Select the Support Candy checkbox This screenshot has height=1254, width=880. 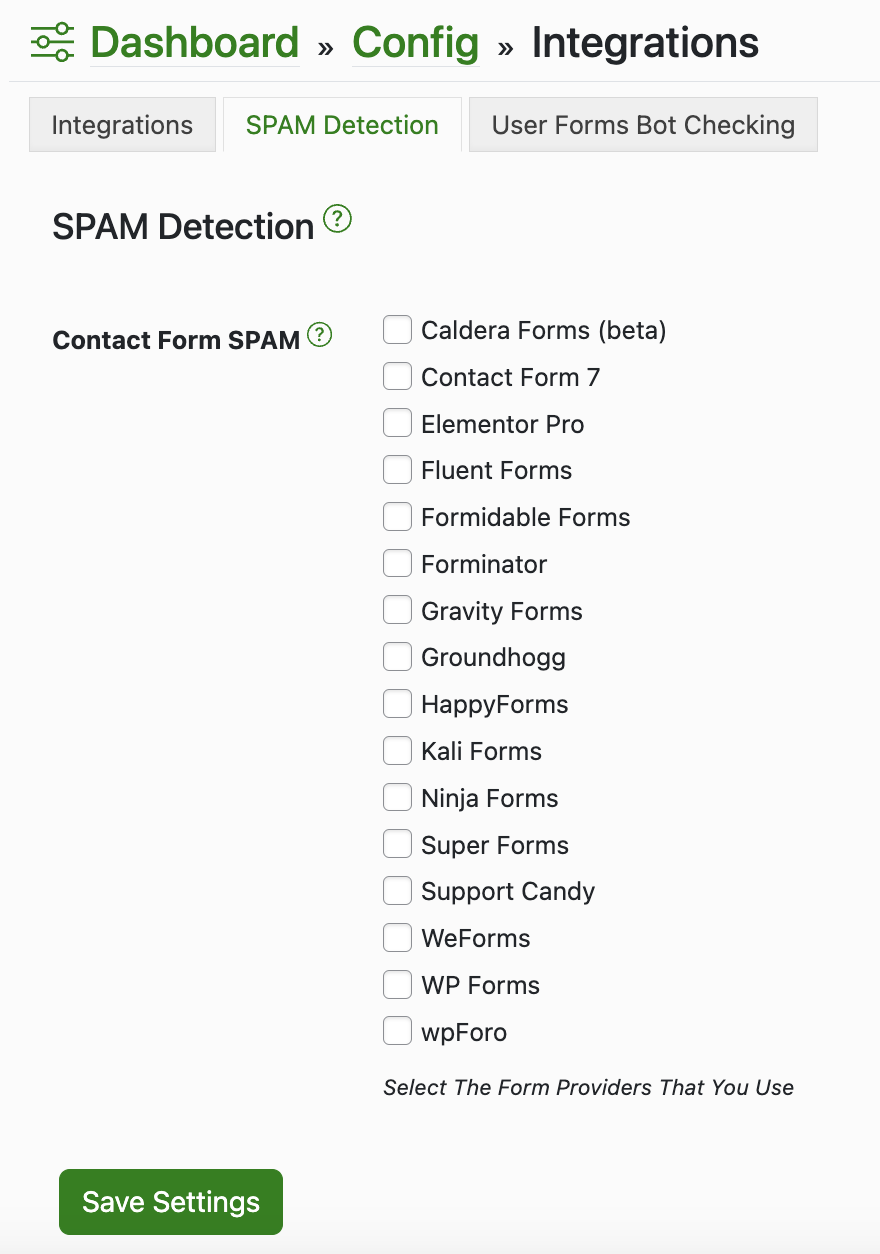(x=397, y=890)
